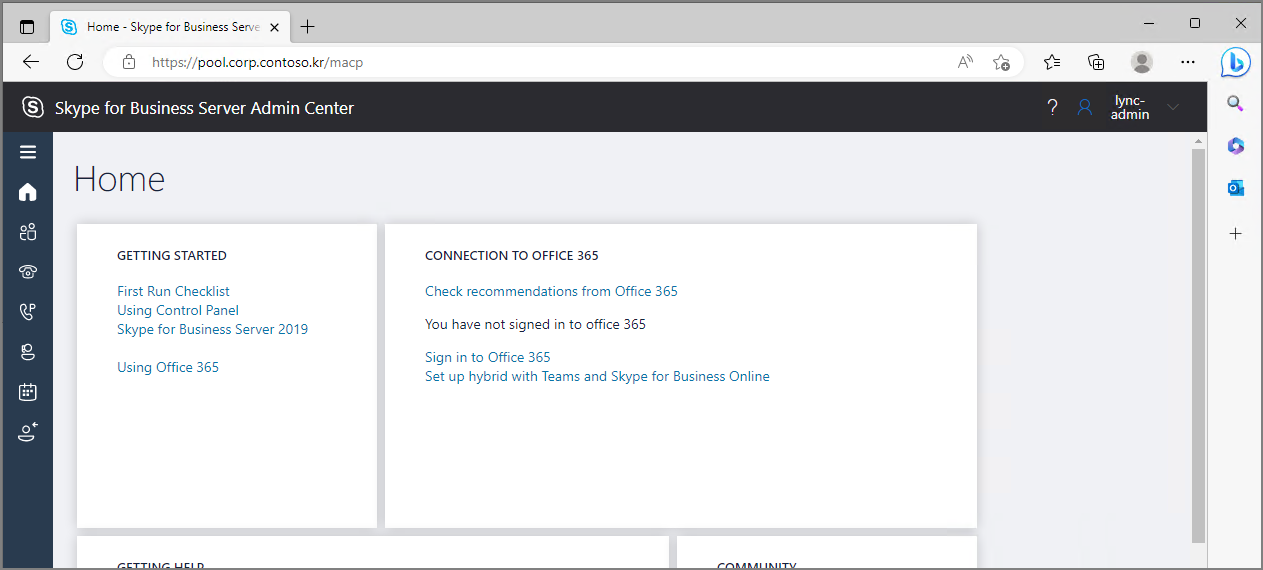
Task: Click the Skype for Business Server Admin Center title
Action: coord(204,108)
